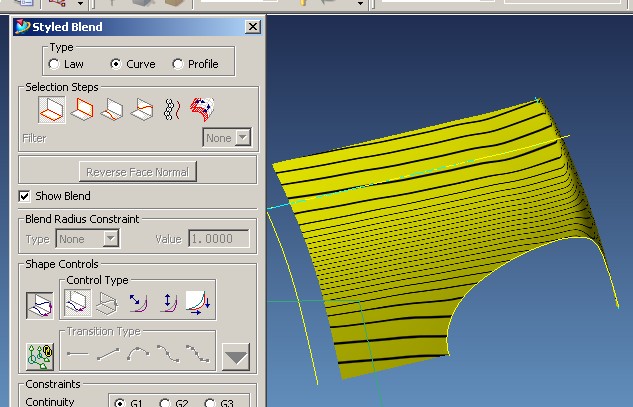Open the Filter dropdown
Viewport: 633px width, 407px height.
tap(227, 138)
